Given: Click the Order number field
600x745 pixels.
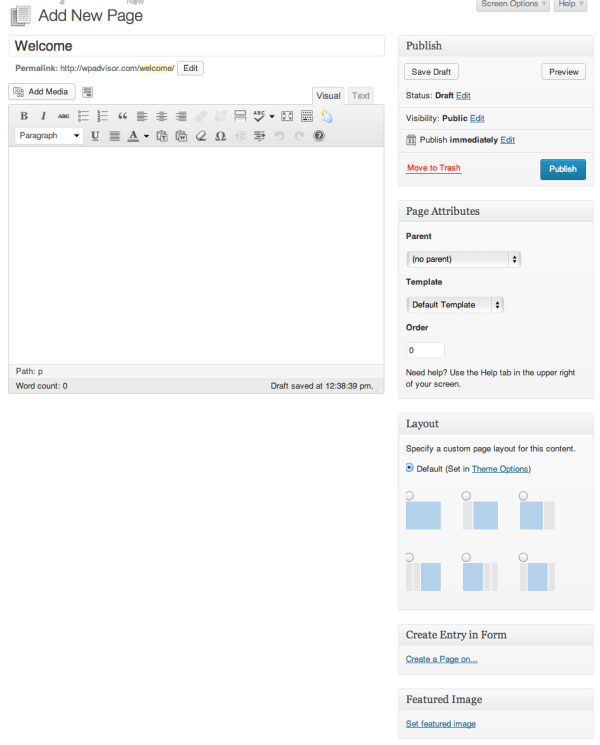Looking at the screenshot, I should 425,350.
